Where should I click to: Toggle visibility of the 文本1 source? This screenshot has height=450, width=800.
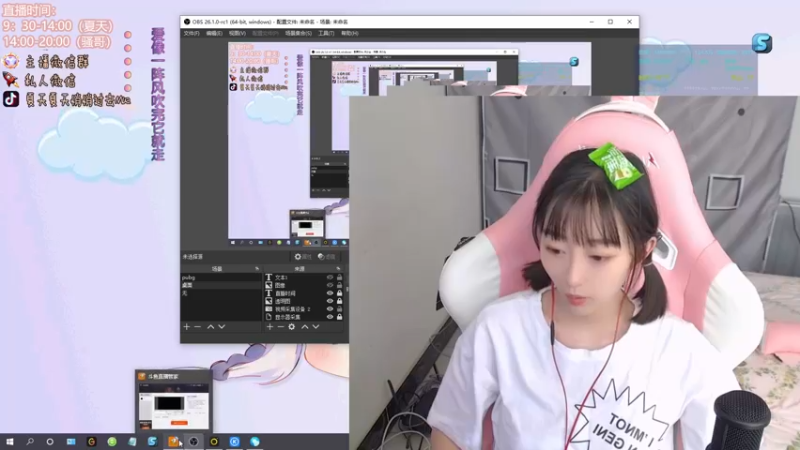[x=330, y=277]
